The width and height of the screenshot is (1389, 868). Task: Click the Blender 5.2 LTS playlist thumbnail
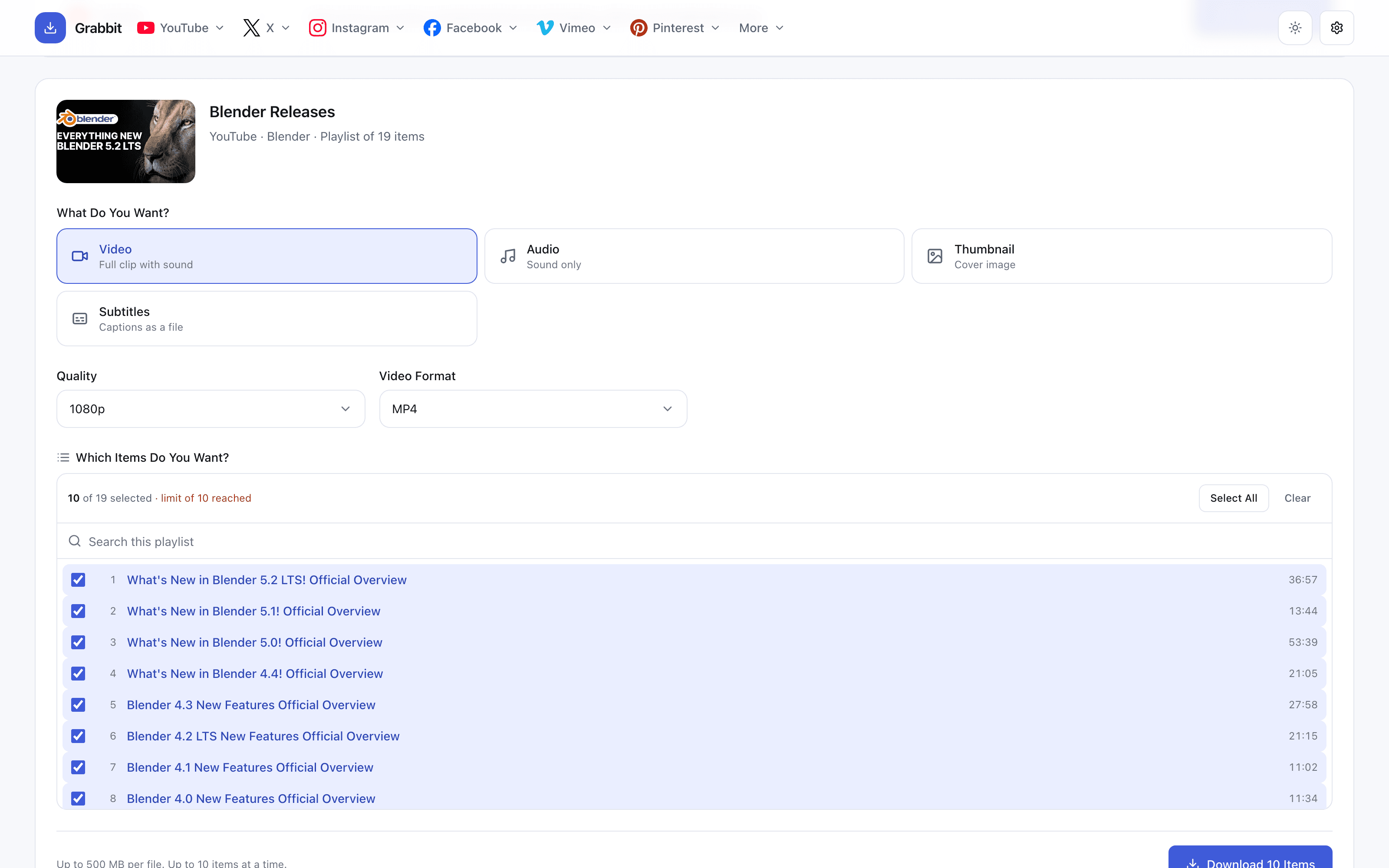click(x=126, y=141)
